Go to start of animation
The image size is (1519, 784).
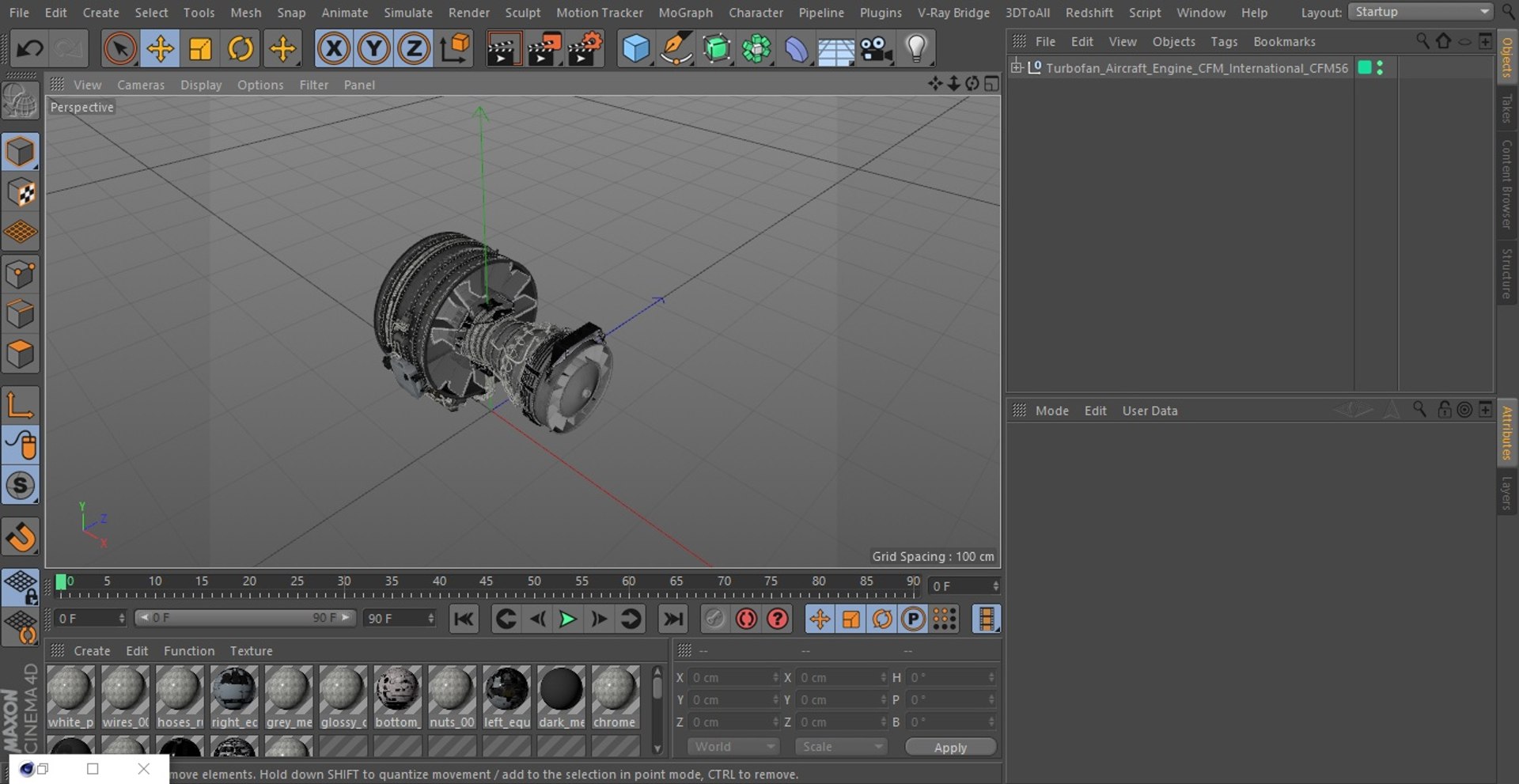coord(464,619)
